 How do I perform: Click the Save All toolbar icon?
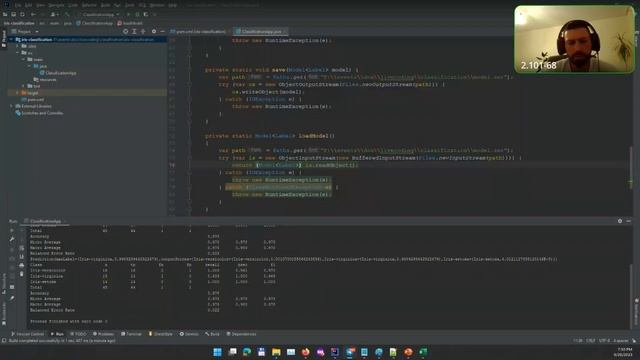coord(13,14)
